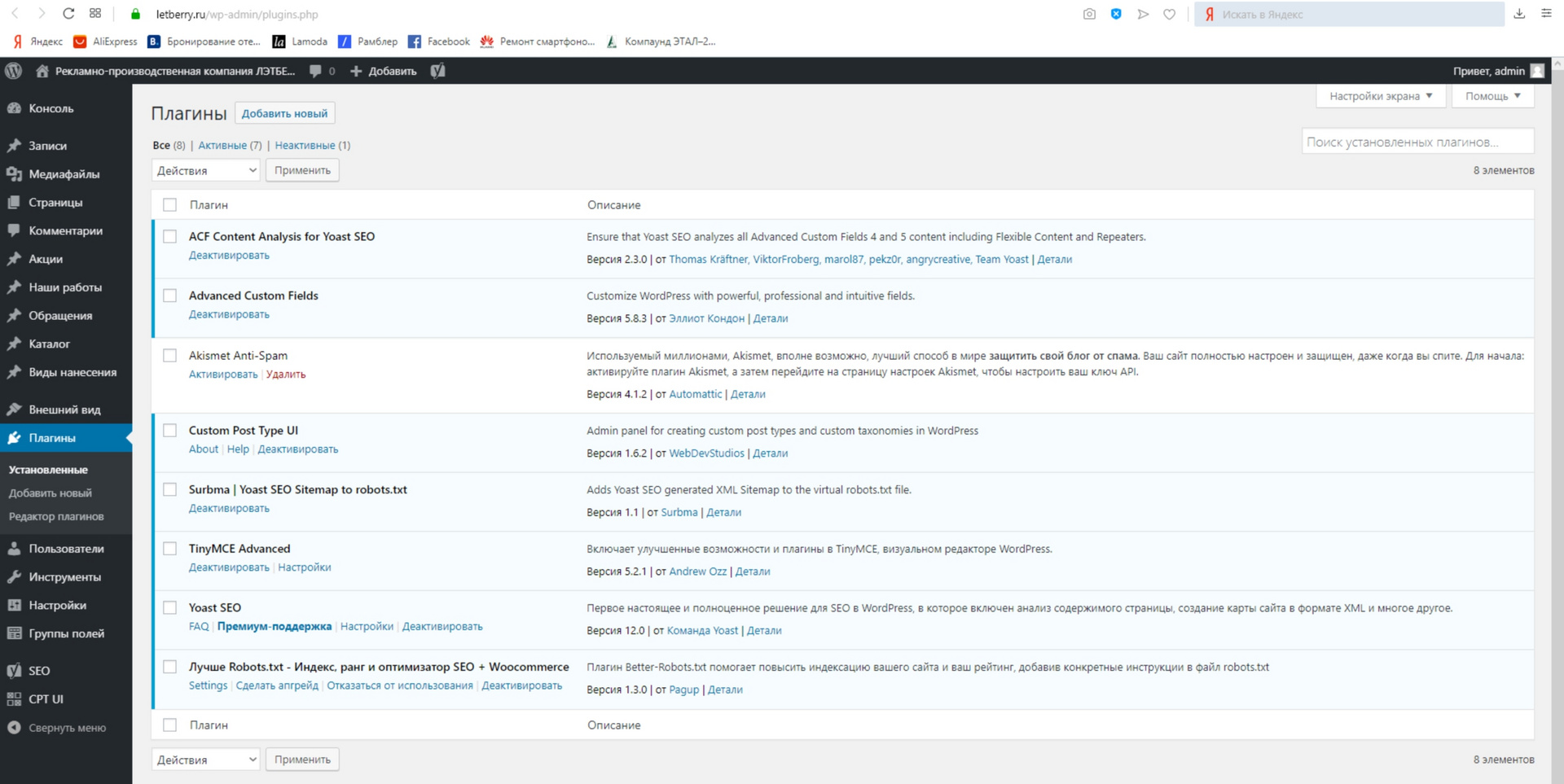Check ACF Content Analysis plugin checkbox

coord(169,237)
